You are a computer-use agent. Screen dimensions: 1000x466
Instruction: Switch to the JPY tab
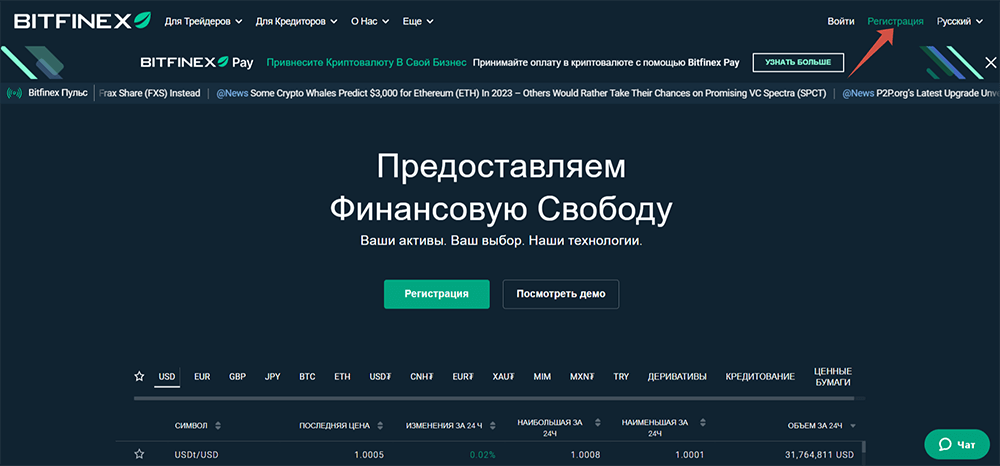click(x=272, y=377)
